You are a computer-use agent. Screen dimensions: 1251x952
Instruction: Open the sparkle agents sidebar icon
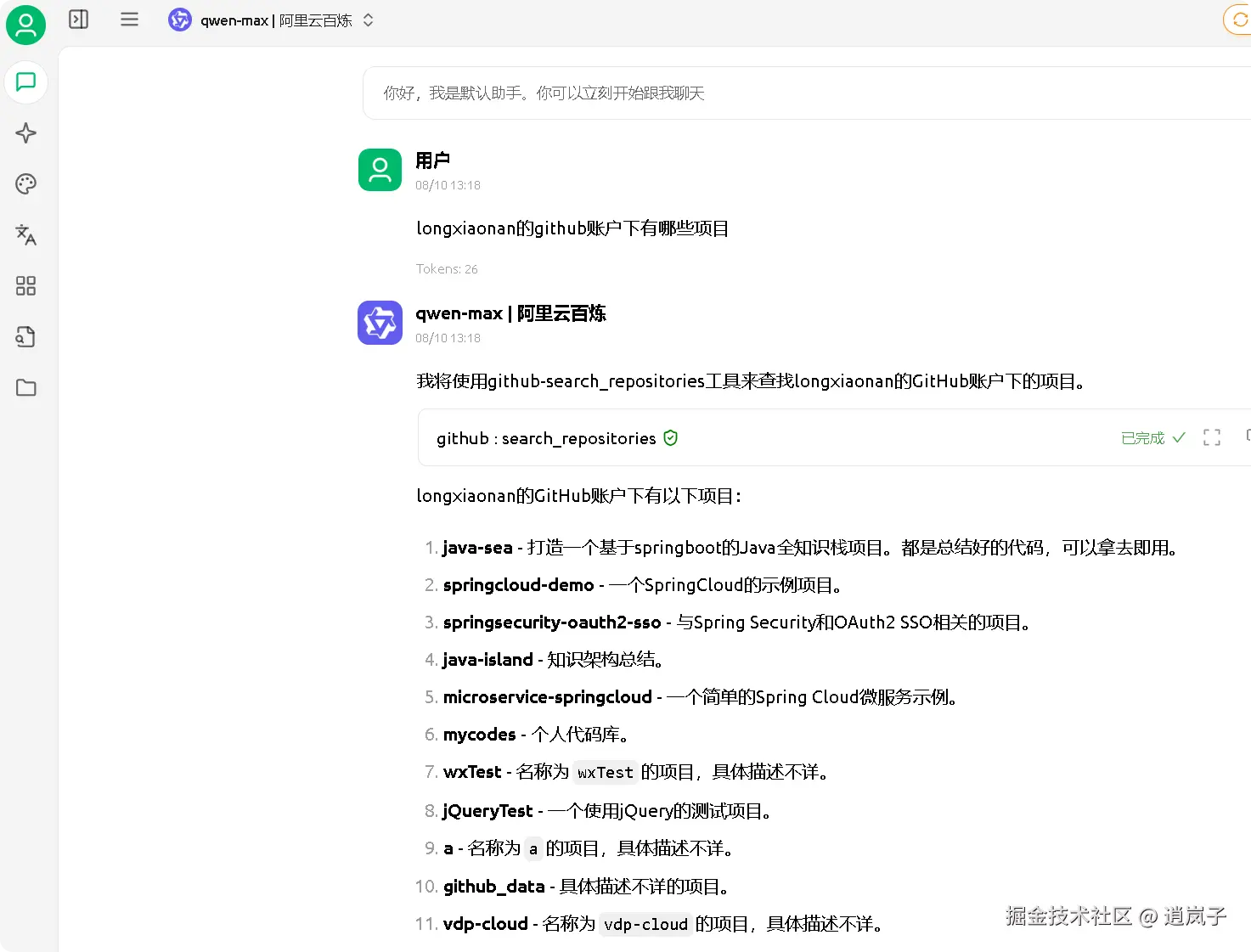click(x=26, y=133)
